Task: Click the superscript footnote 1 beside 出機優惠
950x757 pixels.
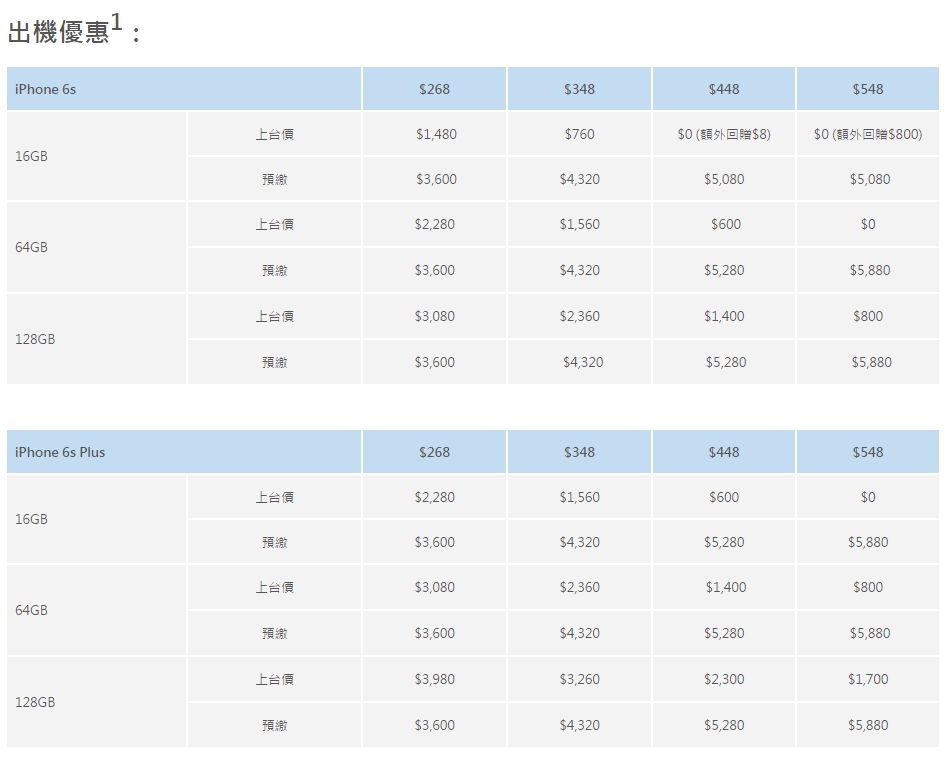Action: pos(117,22)
